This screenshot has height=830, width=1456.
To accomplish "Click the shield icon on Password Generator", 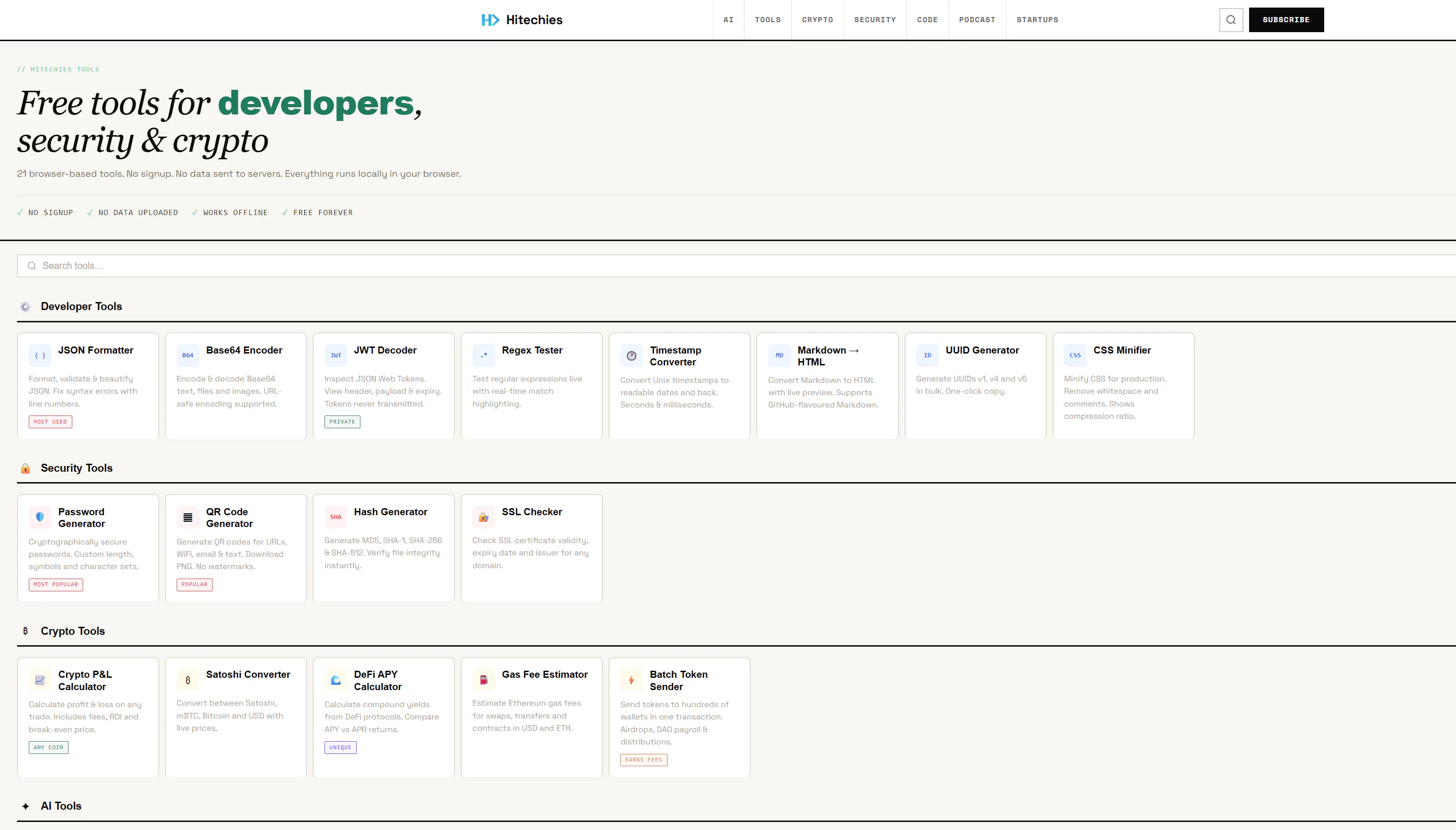I will pos(40,517).
